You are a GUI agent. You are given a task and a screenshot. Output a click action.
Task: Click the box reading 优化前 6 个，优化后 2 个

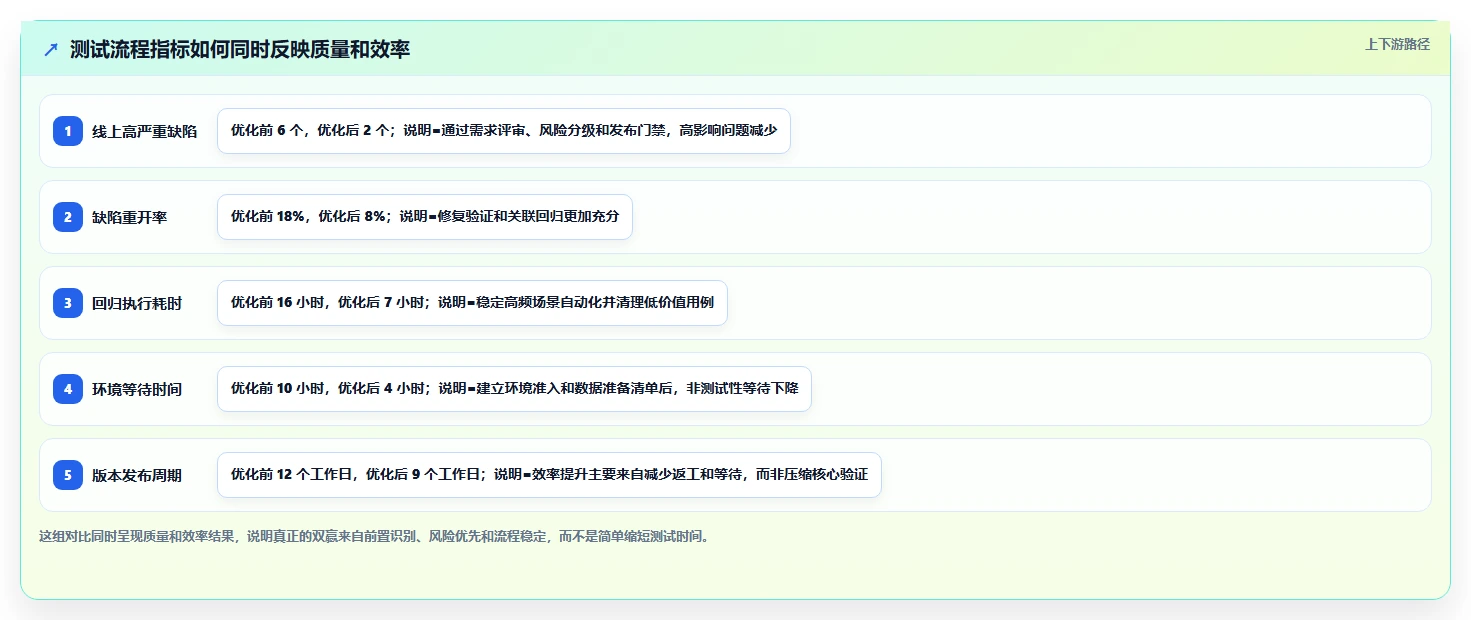point(504,131)
